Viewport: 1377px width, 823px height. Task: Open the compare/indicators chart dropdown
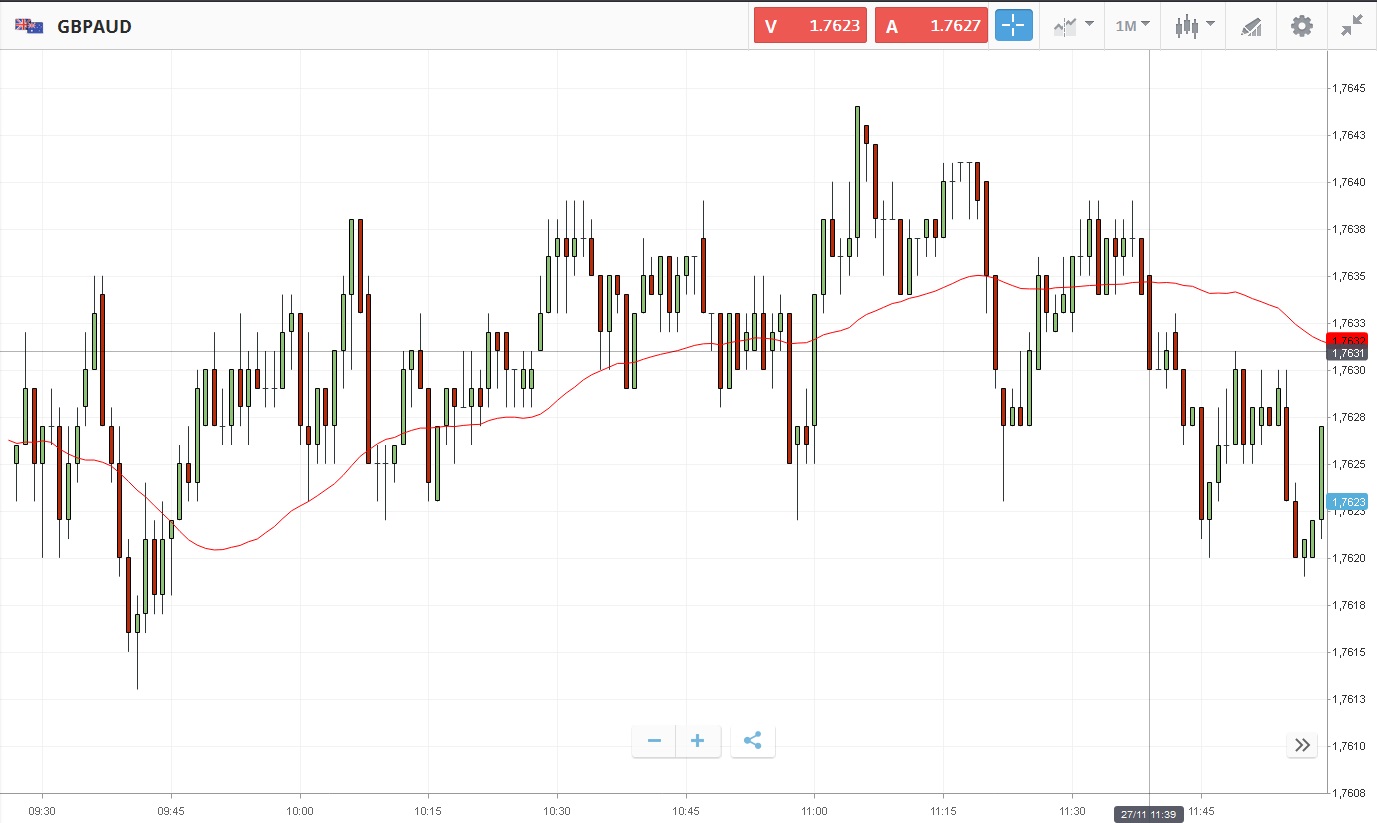tap(1073, 26)
